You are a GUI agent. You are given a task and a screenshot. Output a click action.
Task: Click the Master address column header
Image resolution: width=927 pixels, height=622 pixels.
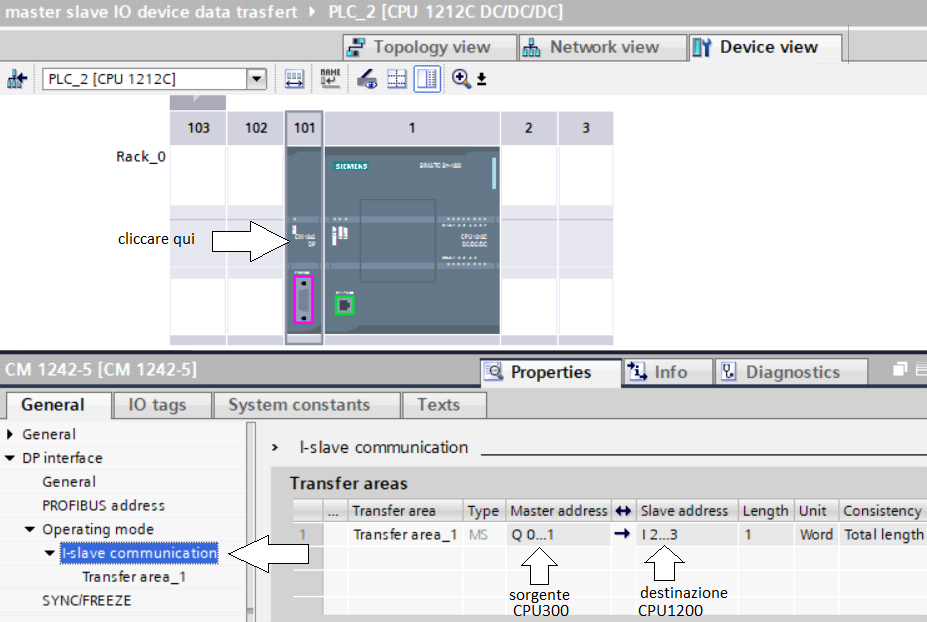pyautogui.click(x=558, y=510)
